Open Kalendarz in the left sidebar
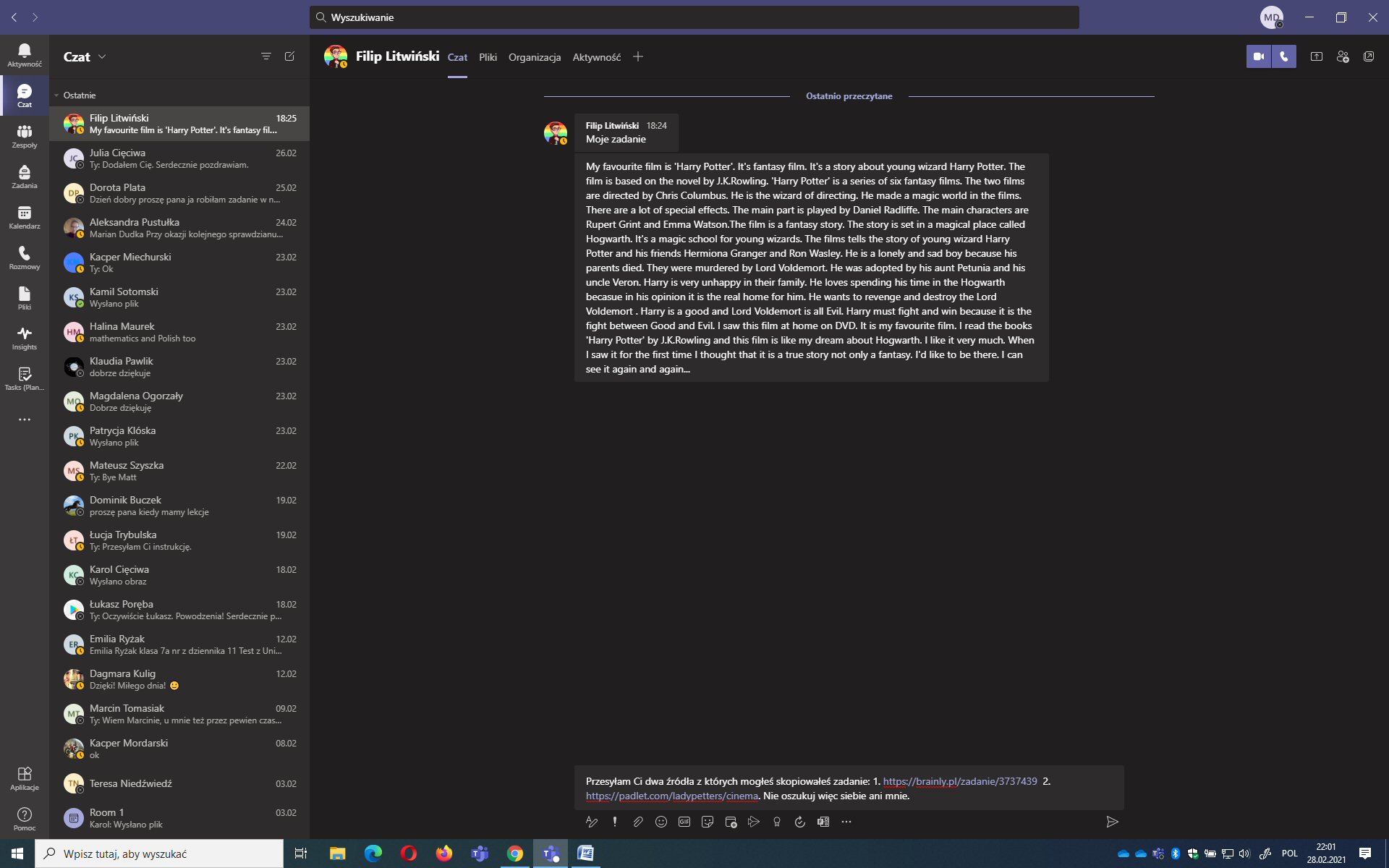Screen dimensions: 1389x868 pyautogui.click(x=25, y=216)
